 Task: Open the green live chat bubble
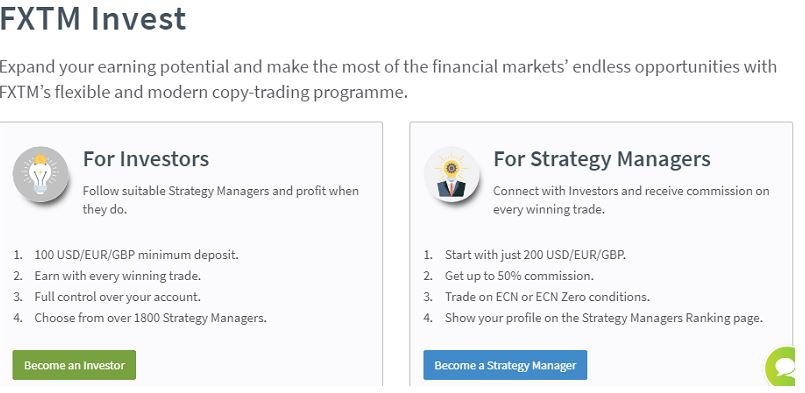(x=784, y=367)
